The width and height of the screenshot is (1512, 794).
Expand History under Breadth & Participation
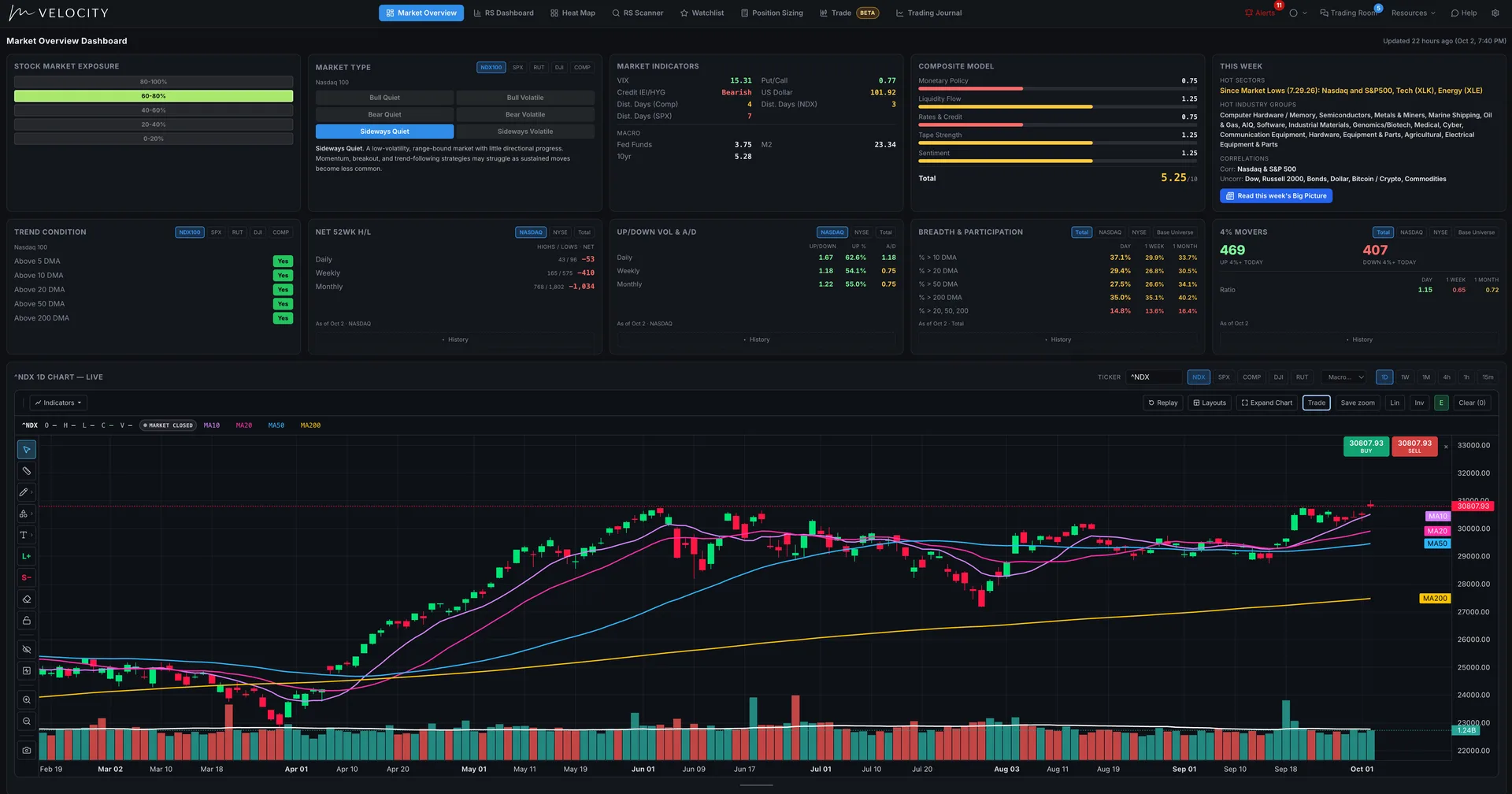[x=1058, y=339]
